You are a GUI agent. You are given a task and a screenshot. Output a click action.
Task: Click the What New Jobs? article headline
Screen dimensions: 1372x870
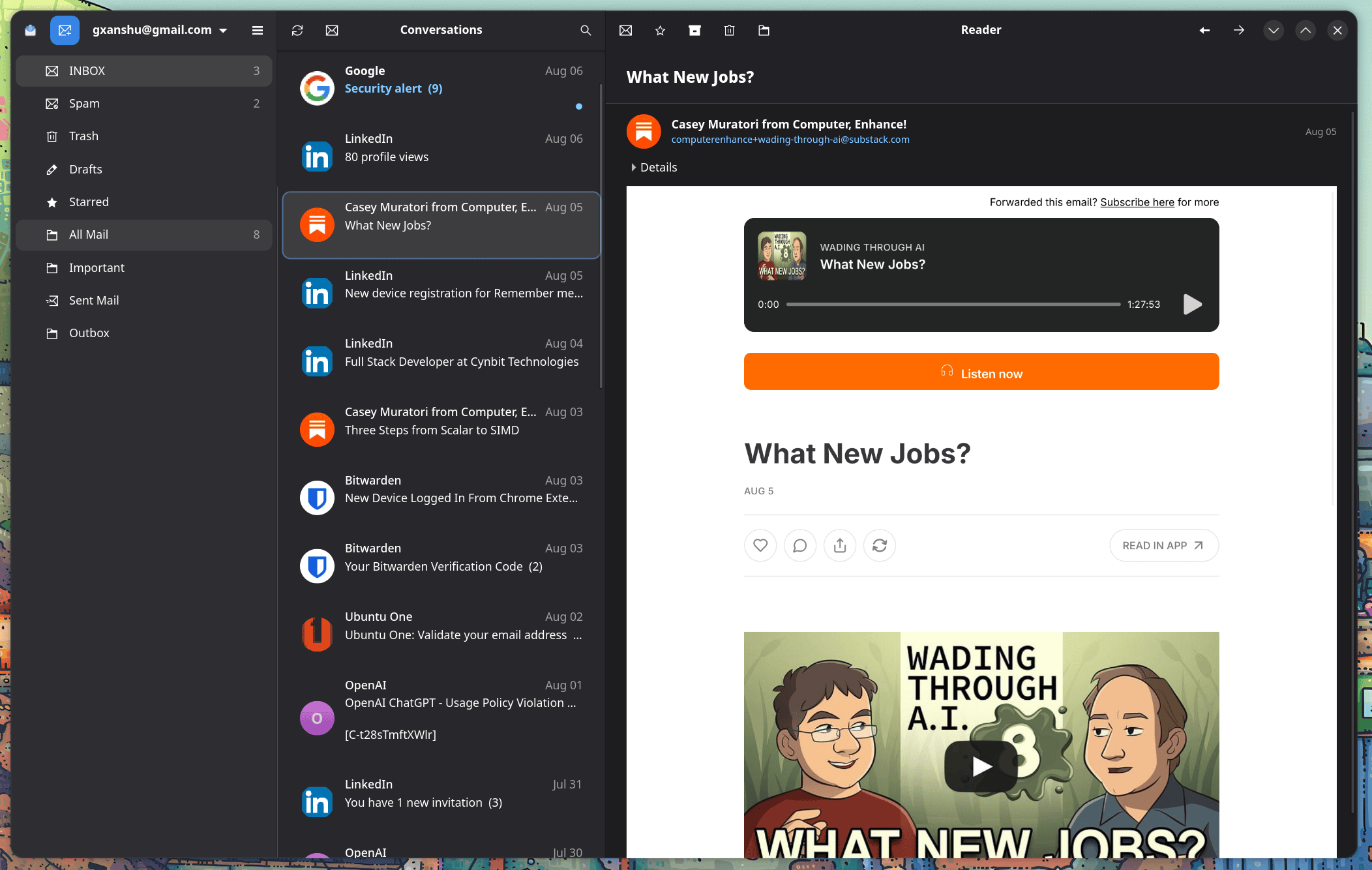click(857, 453)
